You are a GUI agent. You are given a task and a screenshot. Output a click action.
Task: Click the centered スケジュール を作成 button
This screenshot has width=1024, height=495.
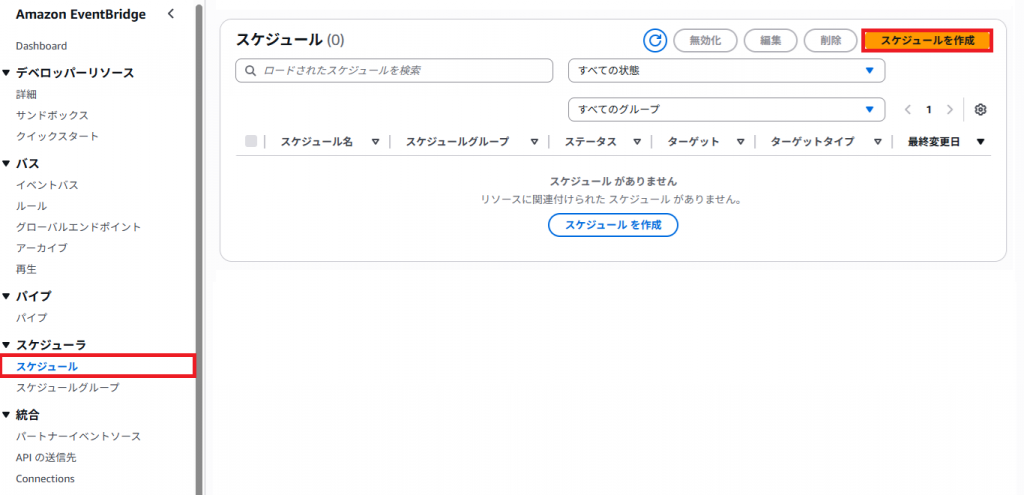tap(613, 225)
